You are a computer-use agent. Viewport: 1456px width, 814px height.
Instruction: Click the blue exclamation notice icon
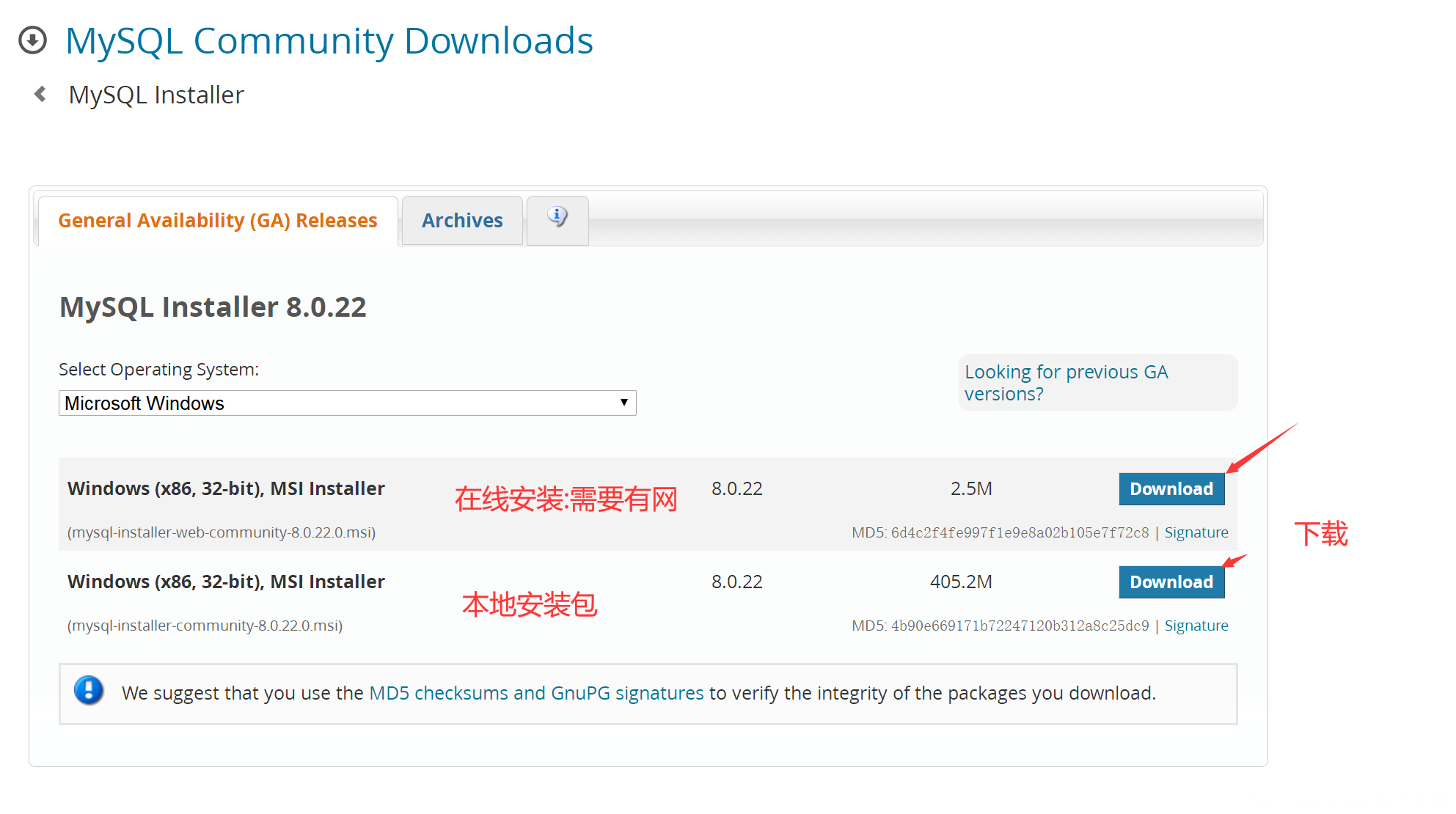pyautogui.click(x=89, y=691)
